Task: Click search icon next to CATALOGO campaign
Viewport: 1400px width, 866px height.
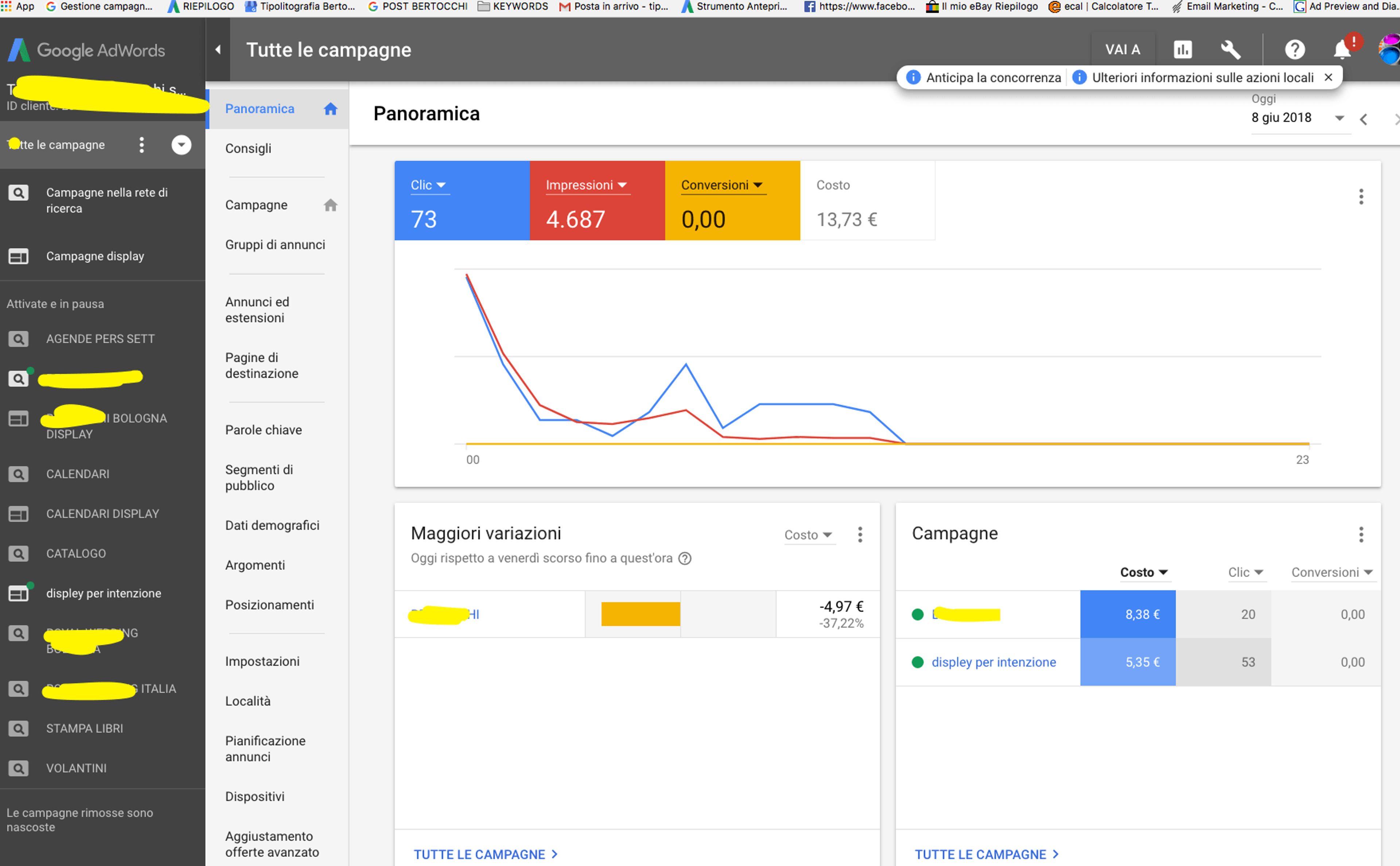Action: pyautogui.click(x=18, y=553)
